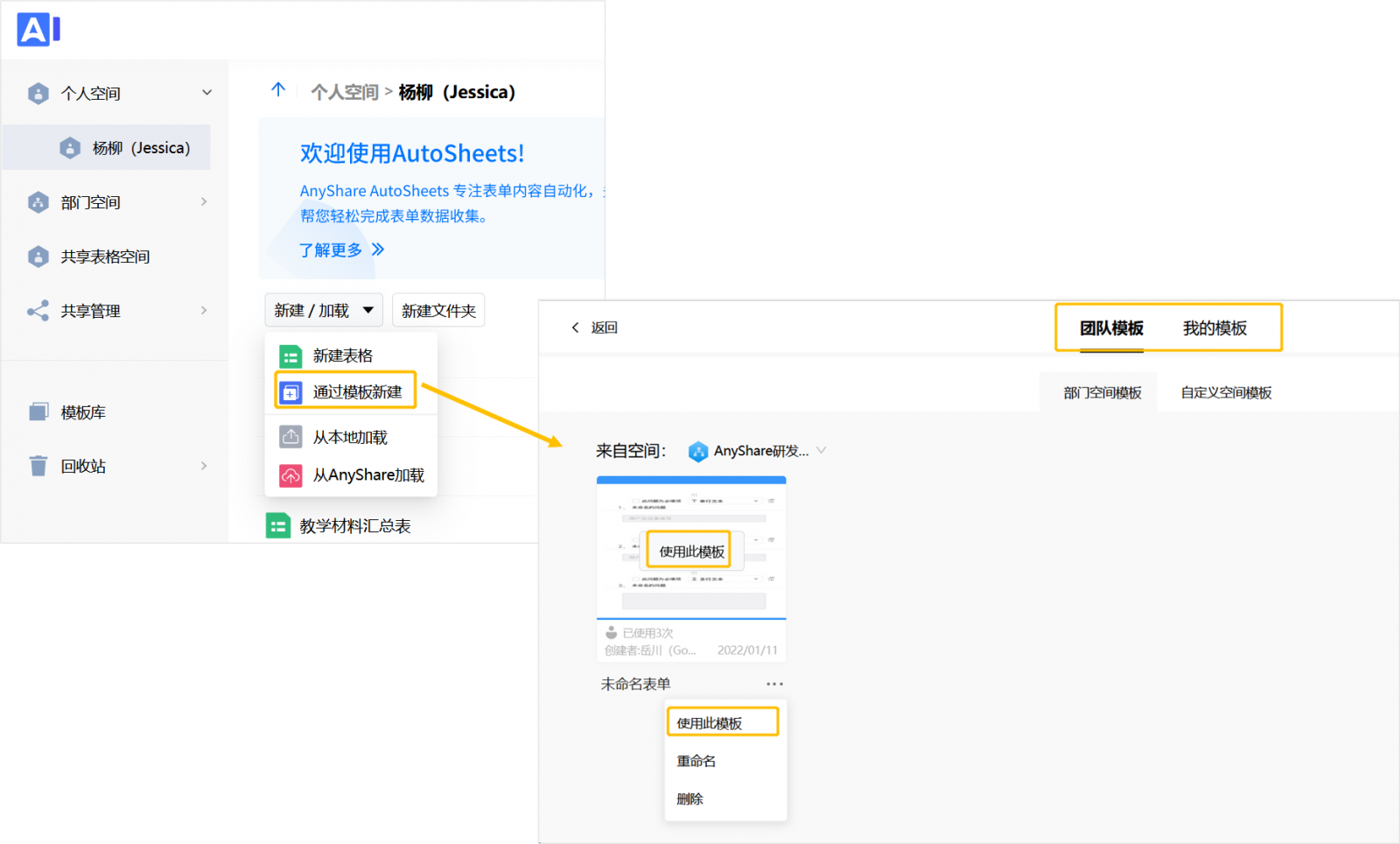Click the date 2022/01/11 on template card

tap(747, 651)
